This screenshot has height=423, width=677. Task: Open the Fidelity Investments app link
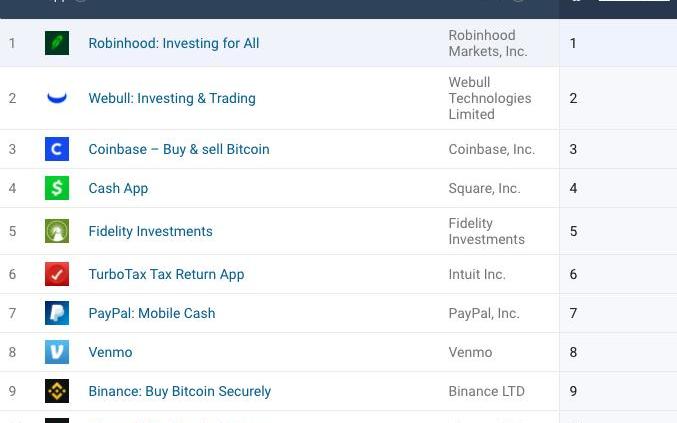pos(150,231)
